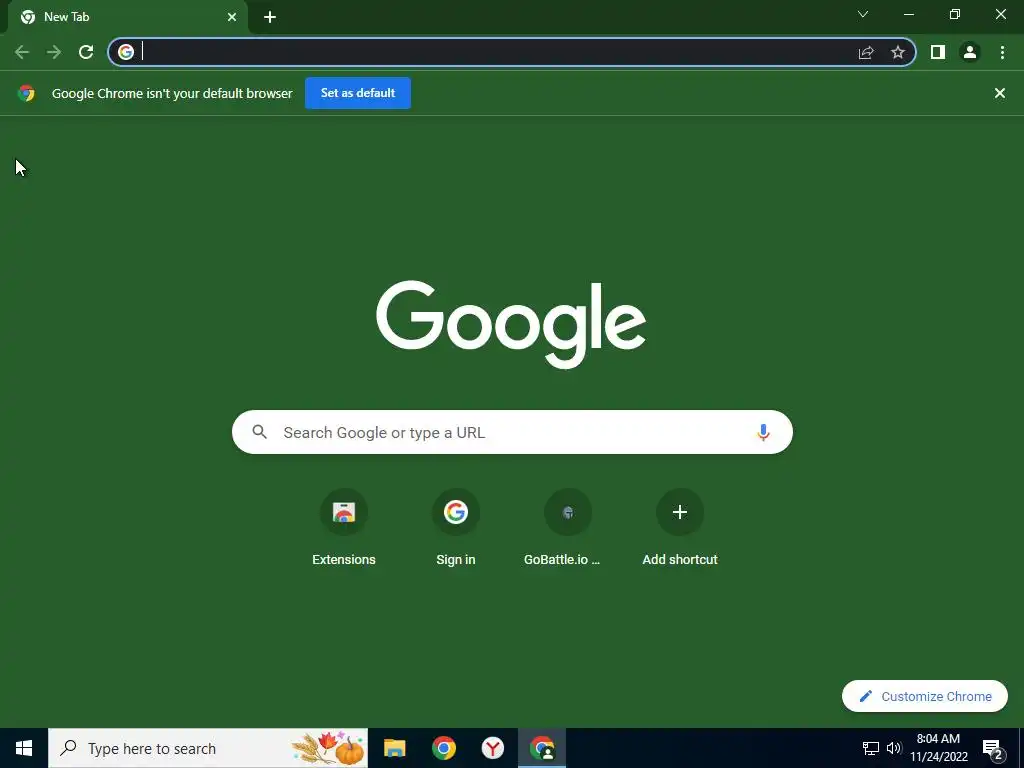1024x768 pixels.
Task: Dismiss the default browser infobar
Action: coord(1000,93)
